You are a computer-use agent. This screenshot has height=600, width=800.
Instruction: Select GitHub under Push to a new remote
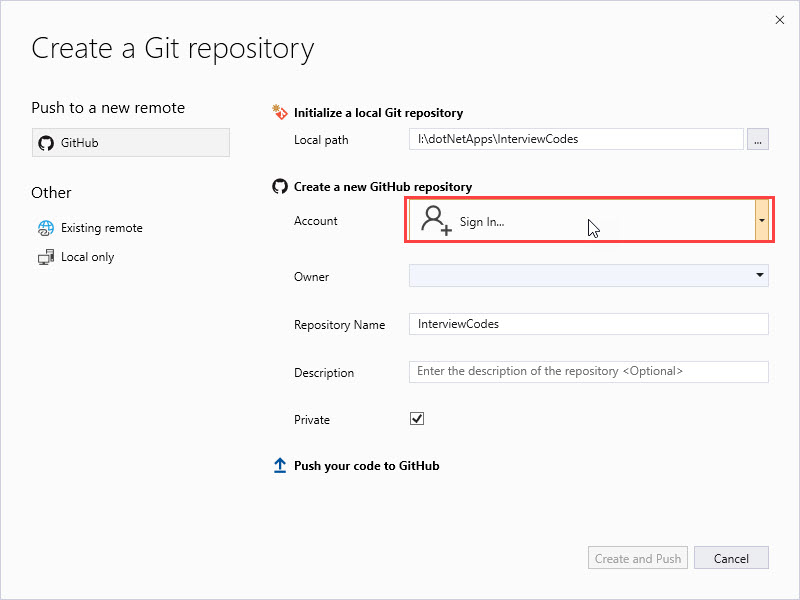pyautogui.click(x=130, y=143)
